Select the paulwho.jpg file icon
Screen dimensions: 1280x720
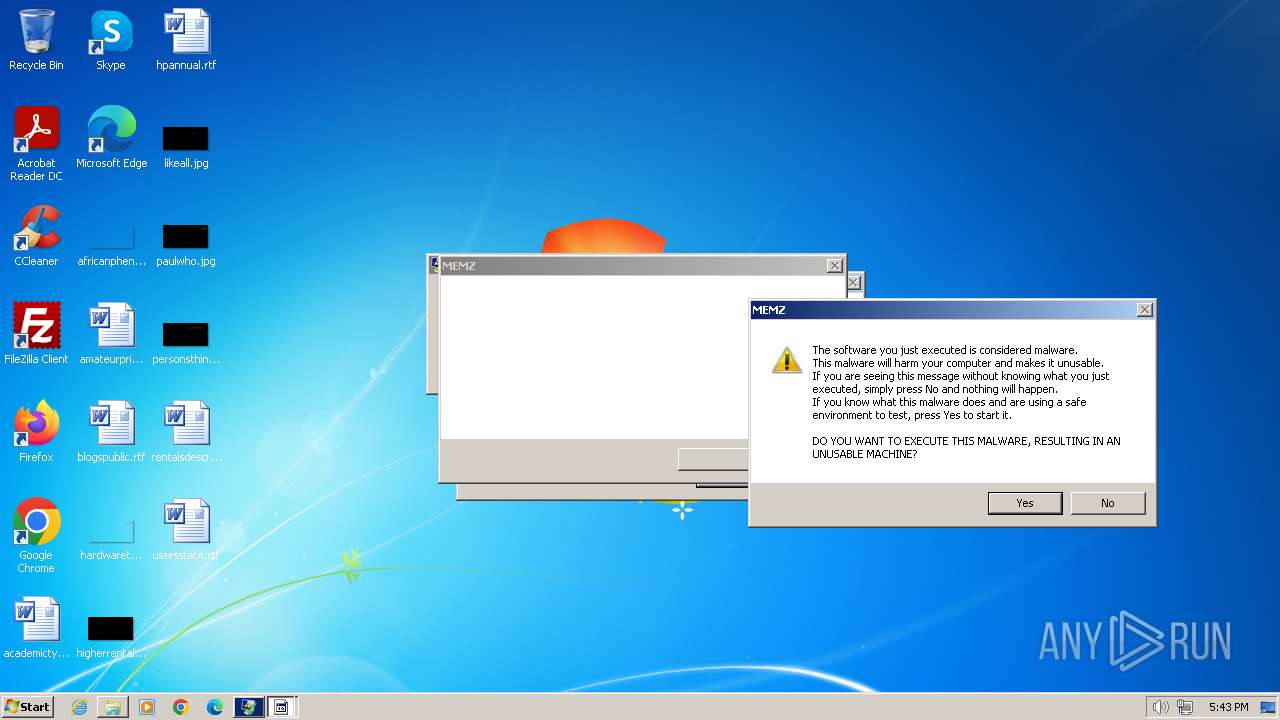click(x=186, y=244)
